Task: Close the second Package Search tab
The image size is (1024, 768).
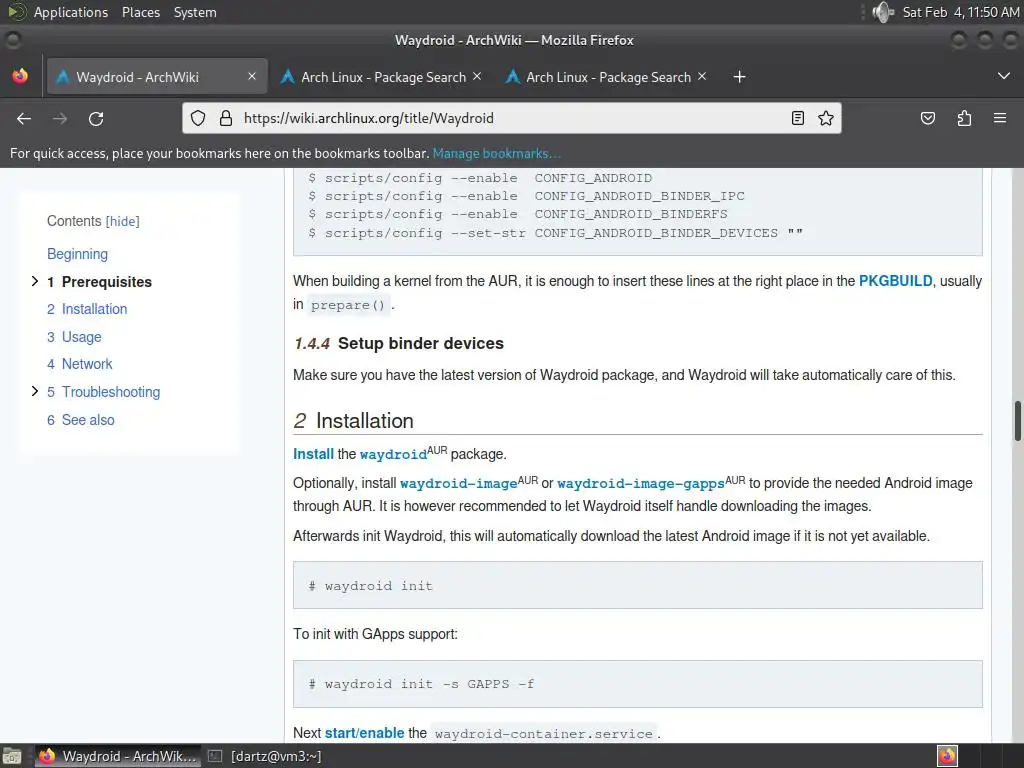Action: (x=477, y=76)
